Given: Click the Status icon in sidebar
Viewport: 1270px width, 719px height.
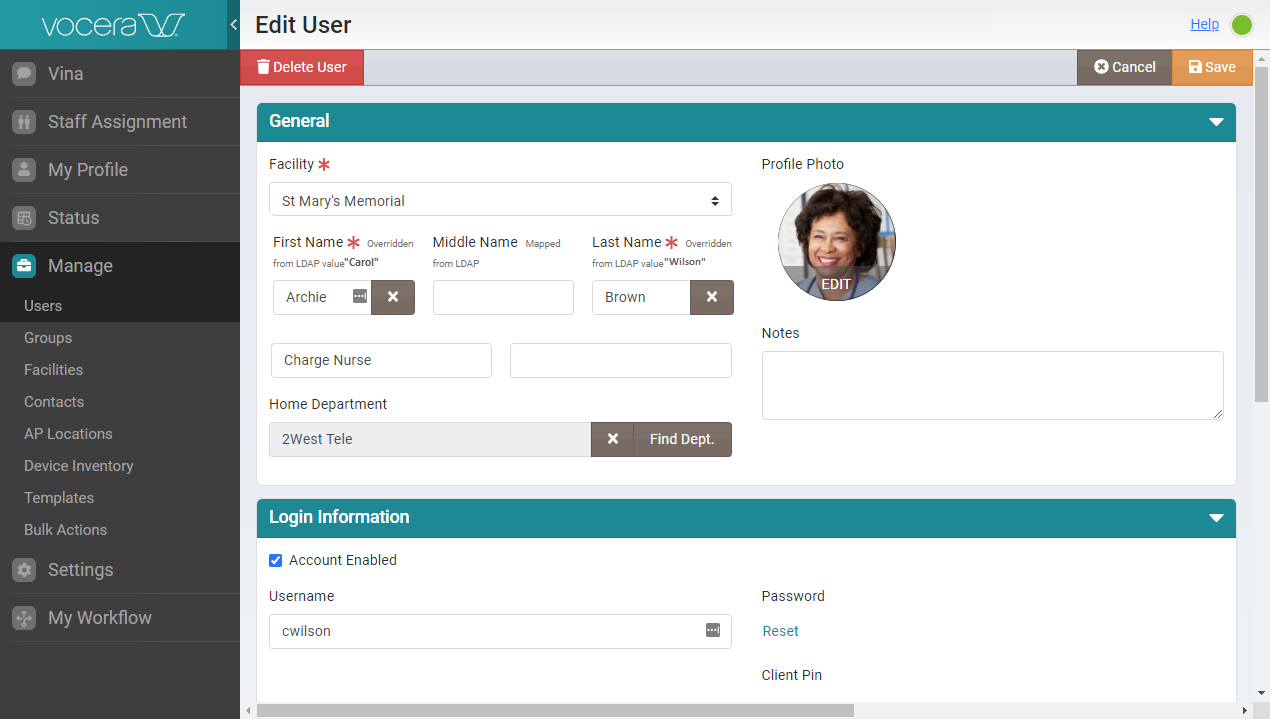Looking at the screenshot, I should (24, 218).
